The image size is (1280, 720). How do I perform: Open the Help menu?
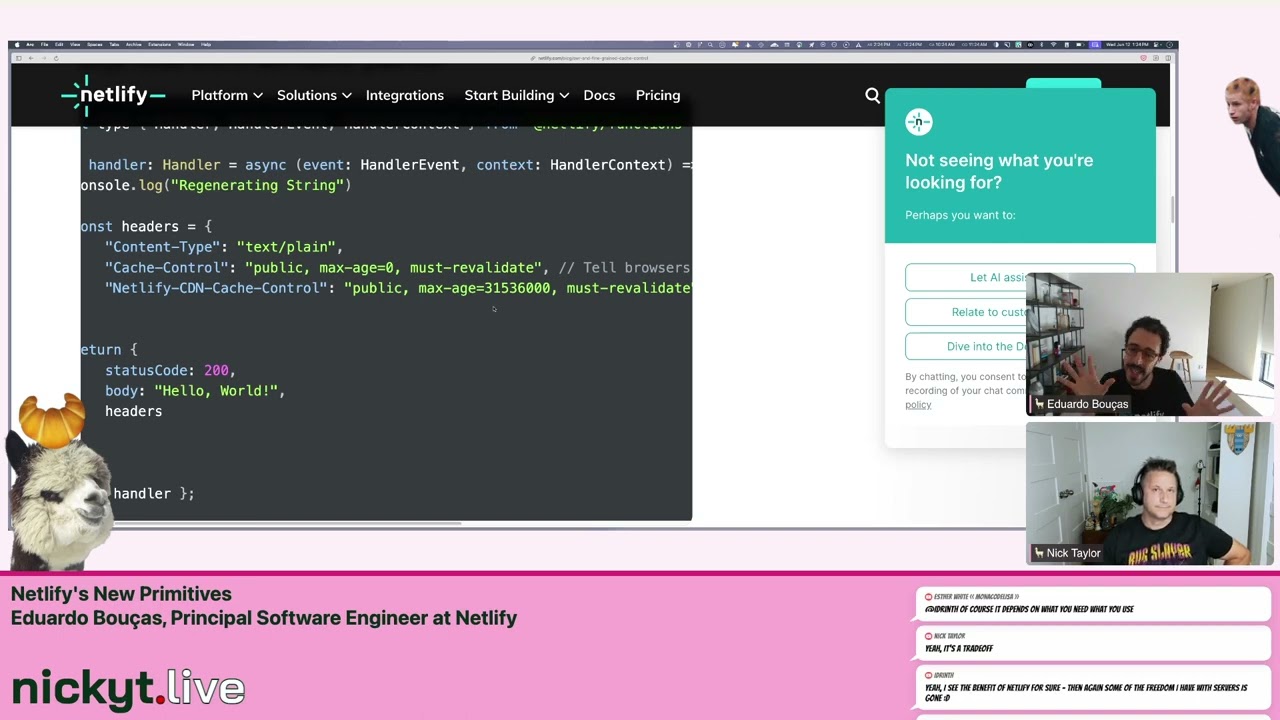(x=206, y=44)
